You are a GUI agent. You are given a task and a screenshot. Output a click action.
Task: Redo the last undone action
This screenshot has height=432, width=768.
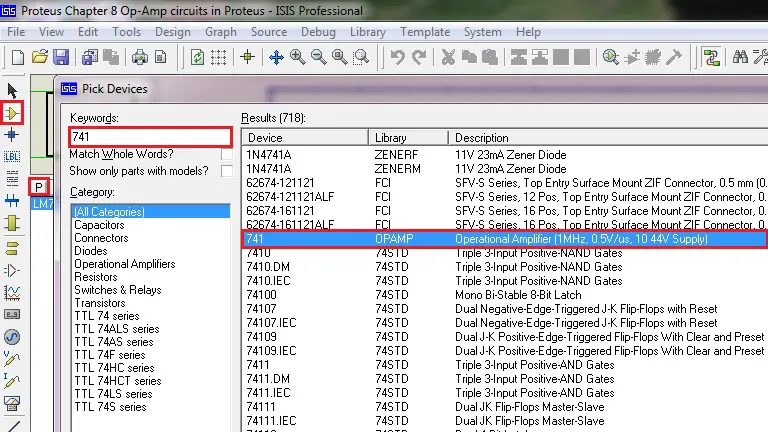click(419, 57)
